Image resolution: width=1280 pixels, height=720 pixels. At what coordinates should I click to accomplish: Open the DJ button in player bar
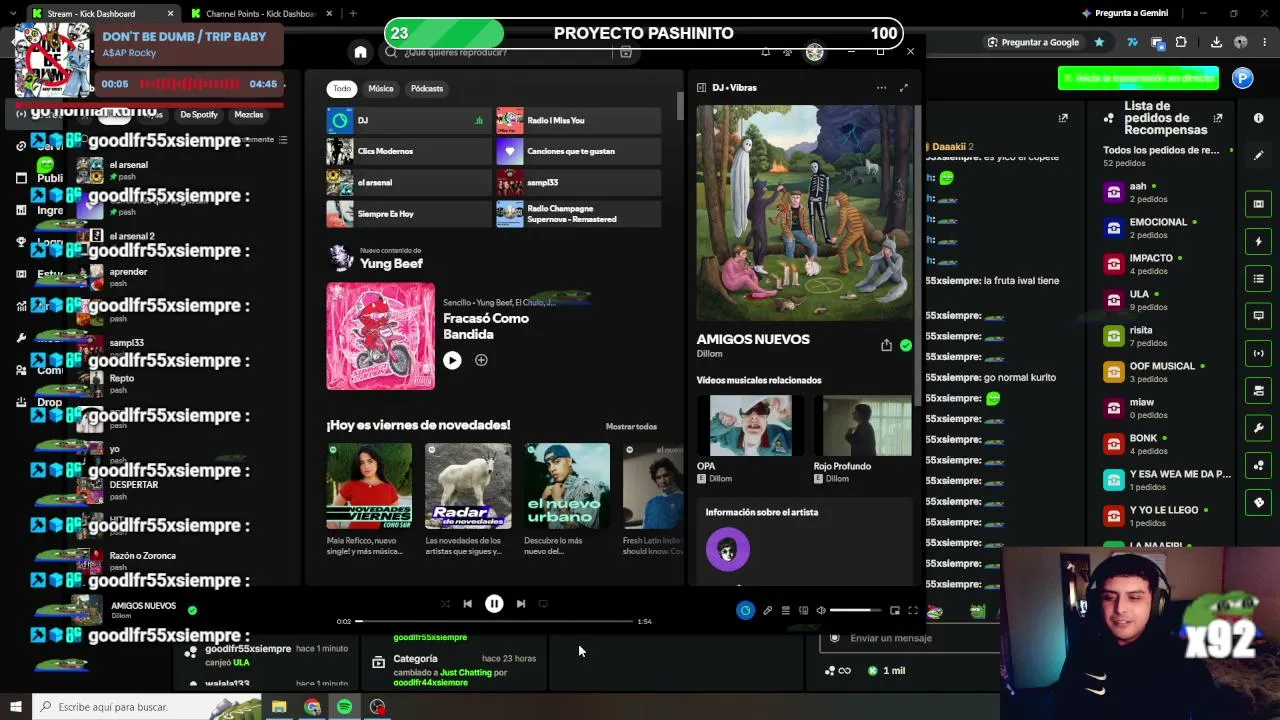(745, 610)
